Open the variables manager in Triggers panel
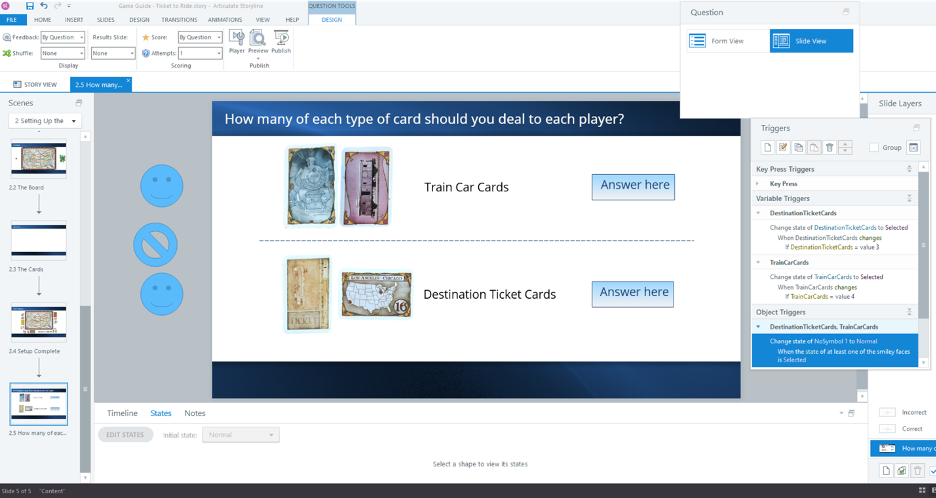 913,147
